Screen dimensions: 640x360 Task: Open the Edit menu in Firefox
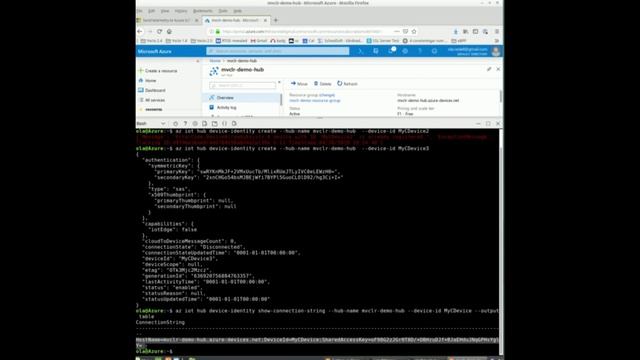pos(151,11)
